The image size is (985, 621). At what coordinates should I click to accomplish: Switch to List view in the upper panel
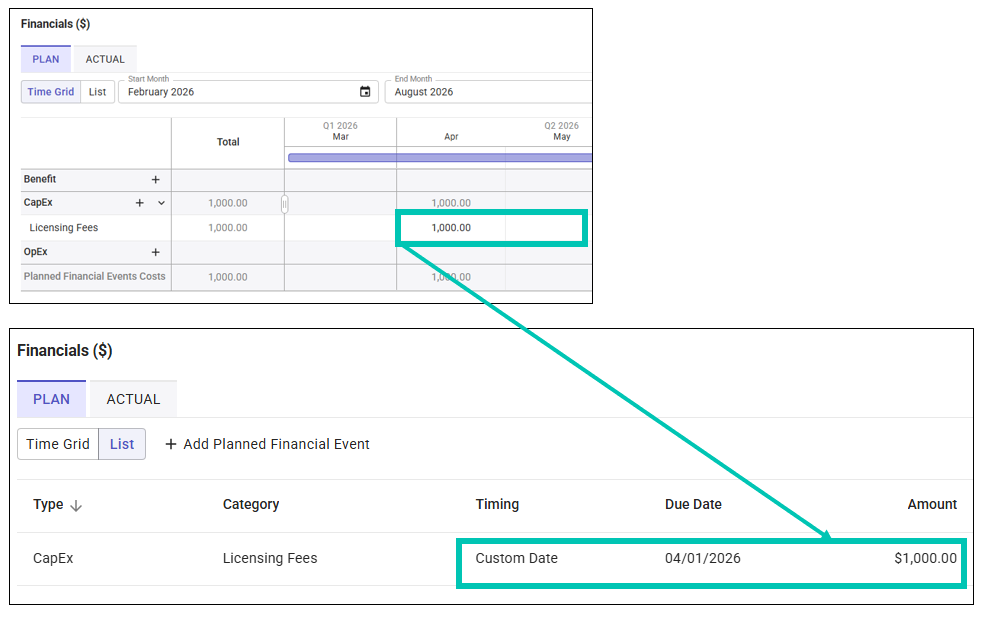tap(97, 92)
